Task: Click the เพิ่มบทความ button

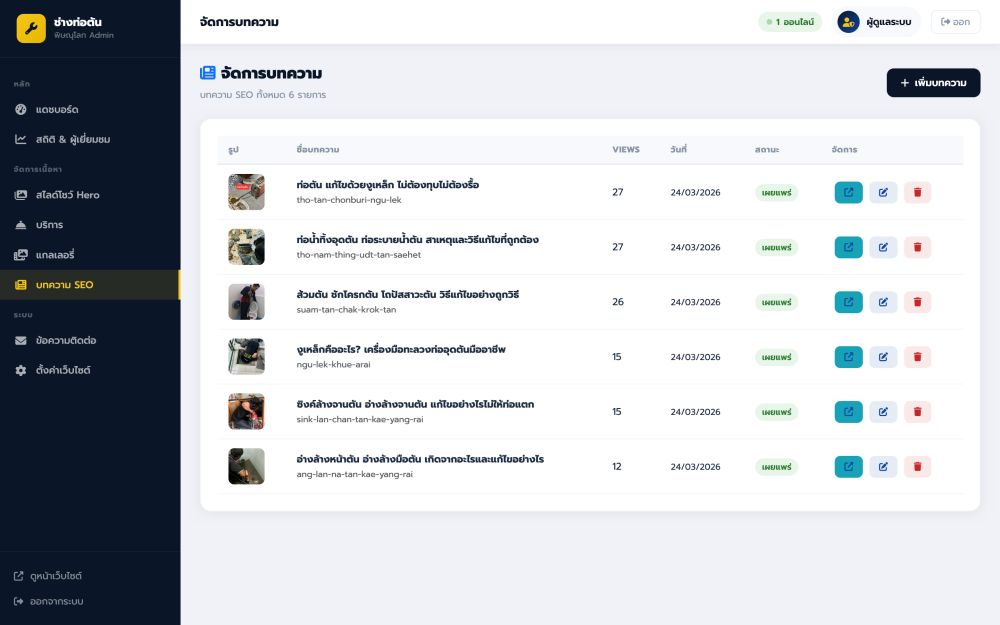Action: 933,83
